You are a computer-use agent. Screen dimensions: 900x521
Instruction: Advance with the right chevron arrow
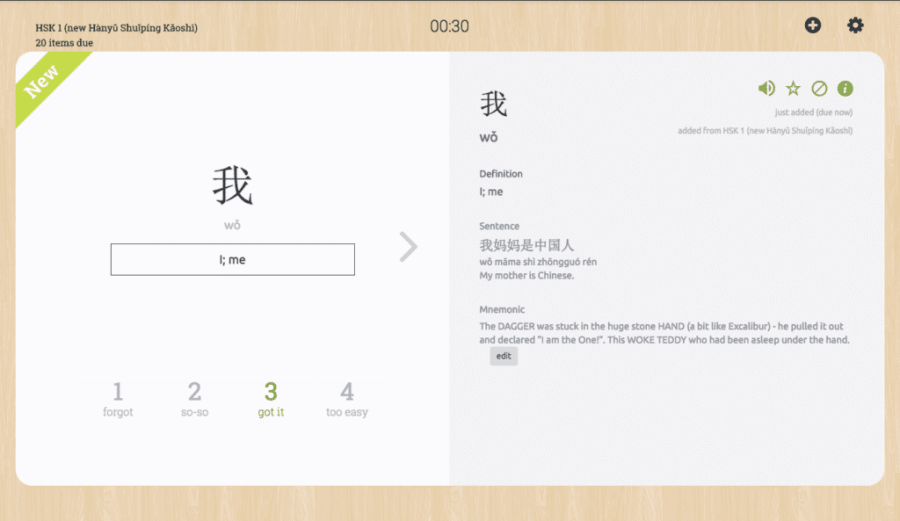click(408, 246)
